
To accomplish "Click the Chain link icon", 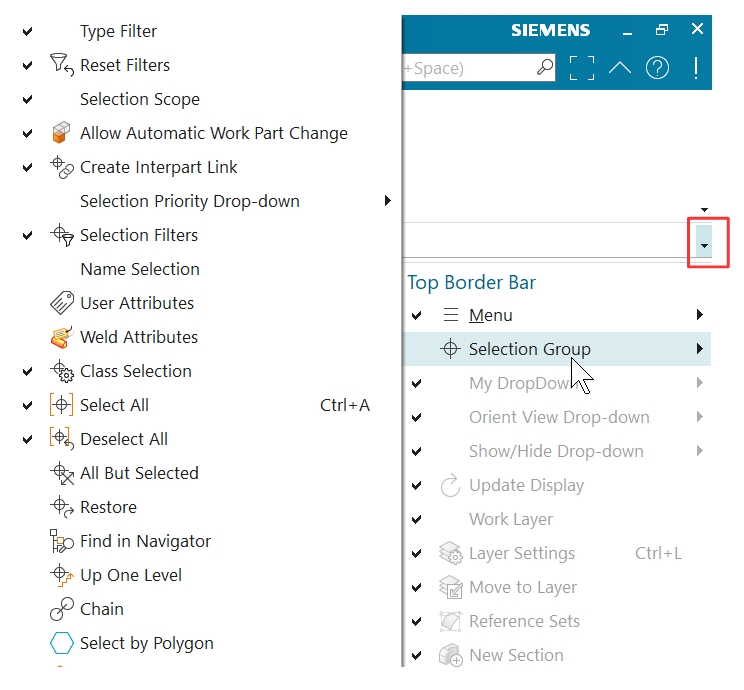I will [x=62, y=609].
